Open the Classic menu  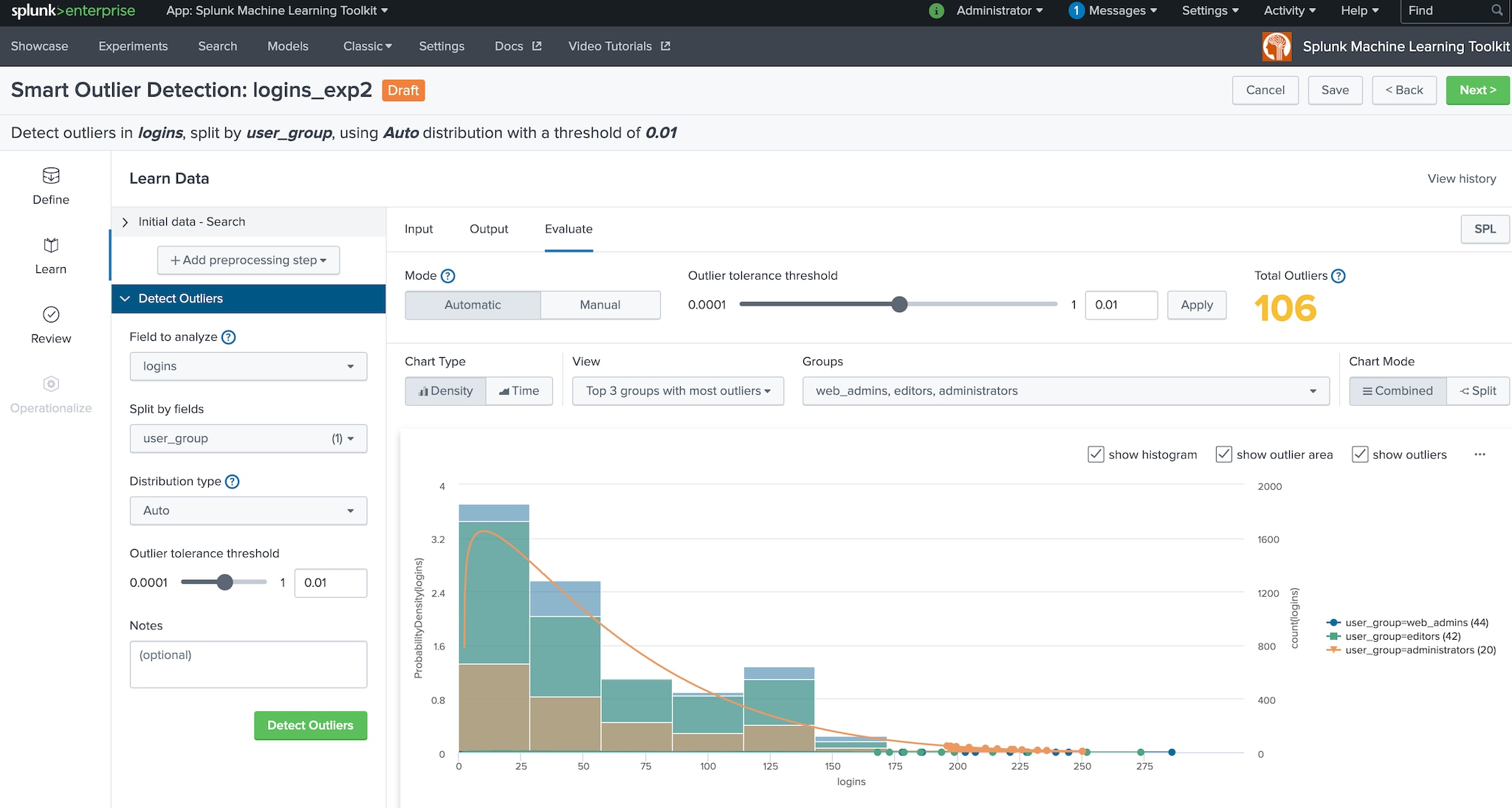point(368,46)
